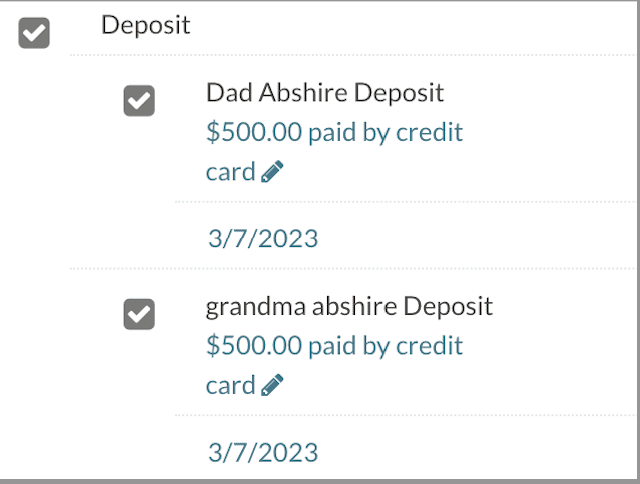This screenshot has width=640, height=484.
Task: Open "paid by credit" text for grandma abshire
Action: pos(385,346)
